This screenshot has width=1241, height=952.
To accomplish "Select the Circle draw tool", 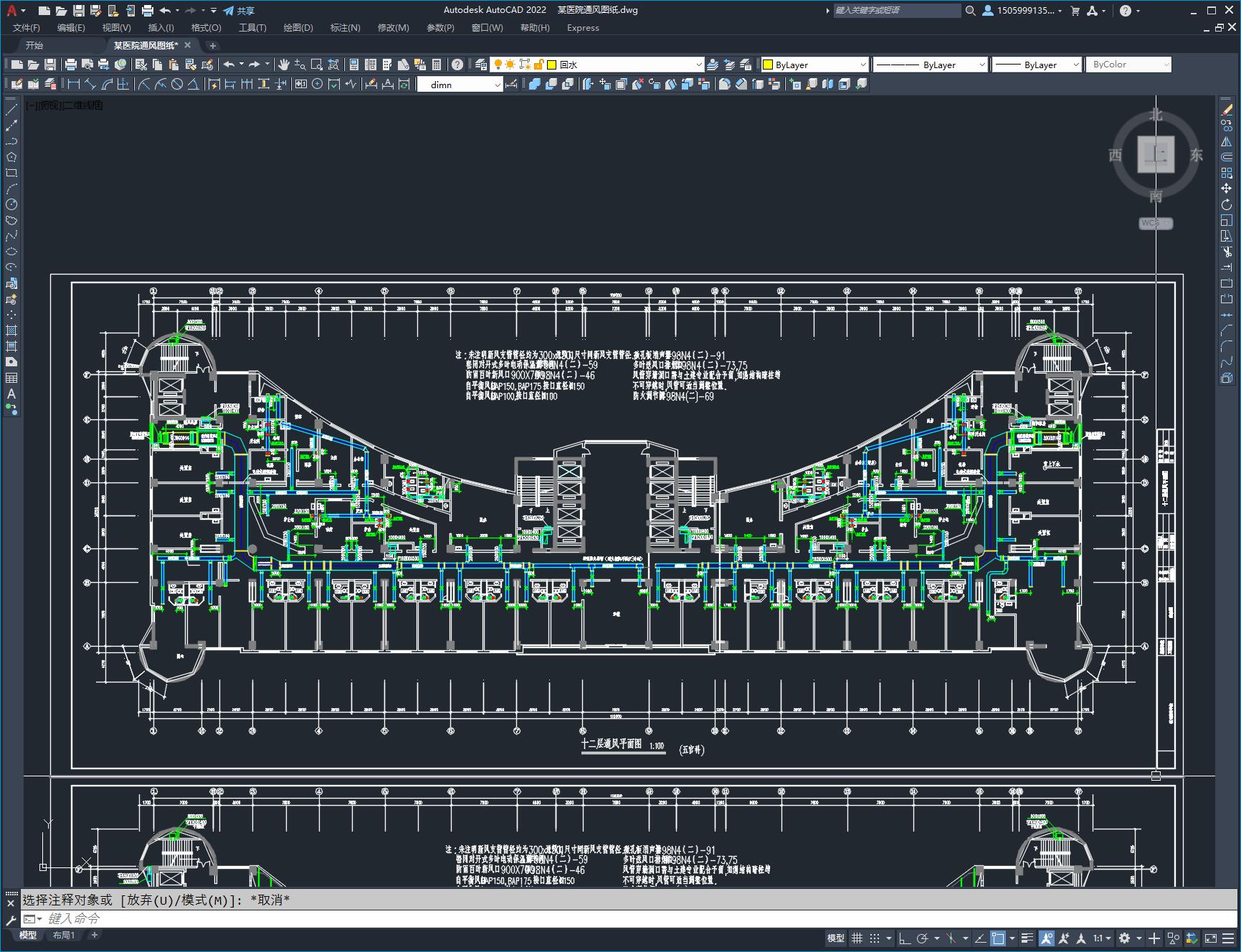I will pos(11,204).
